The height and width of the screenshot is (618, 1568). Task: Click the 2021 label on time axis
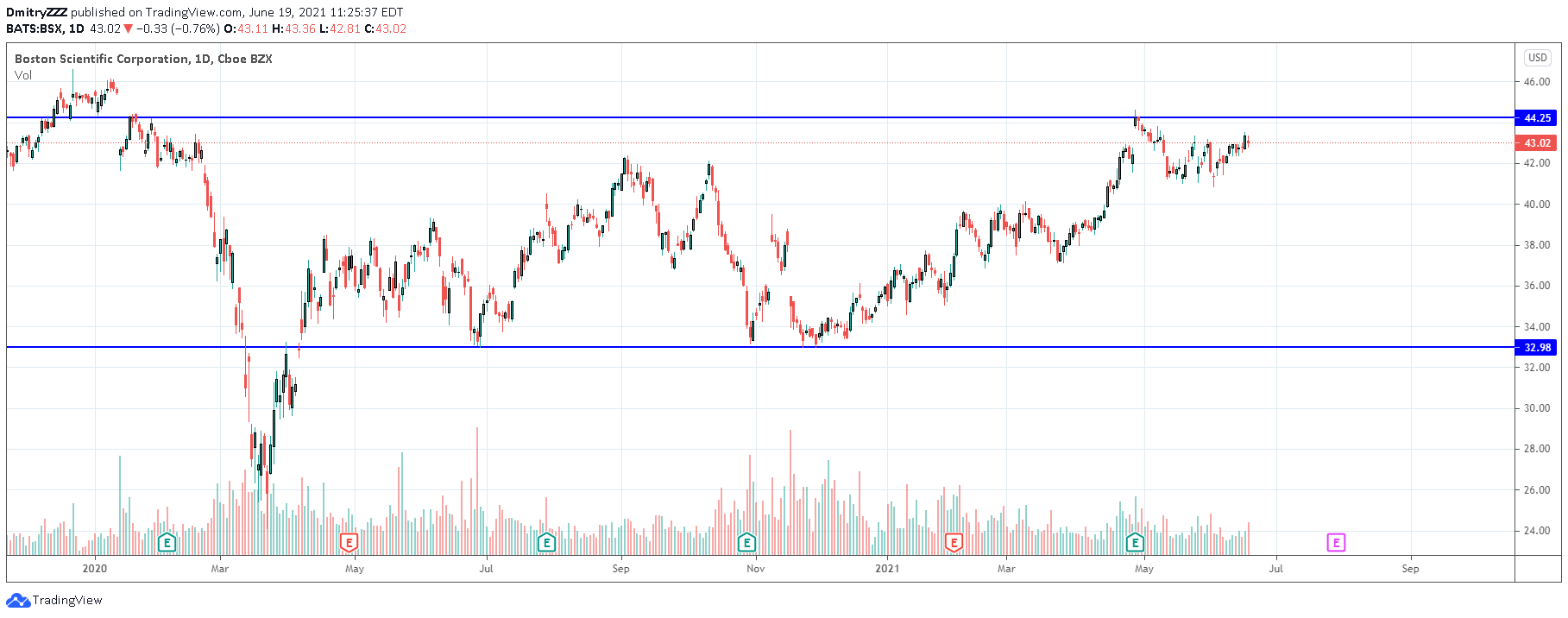pos(887,569)
